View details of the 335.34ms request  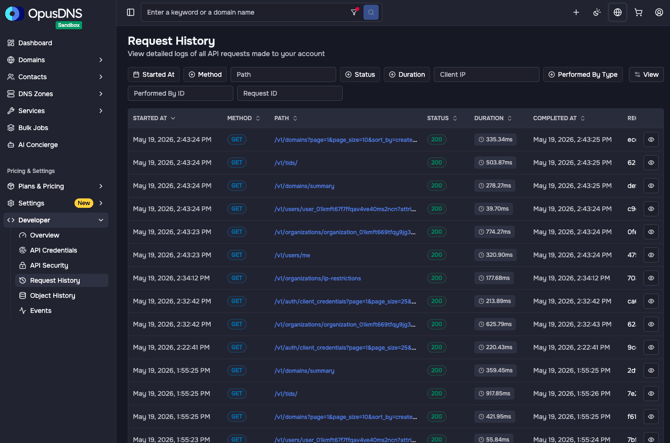point(651,140)
